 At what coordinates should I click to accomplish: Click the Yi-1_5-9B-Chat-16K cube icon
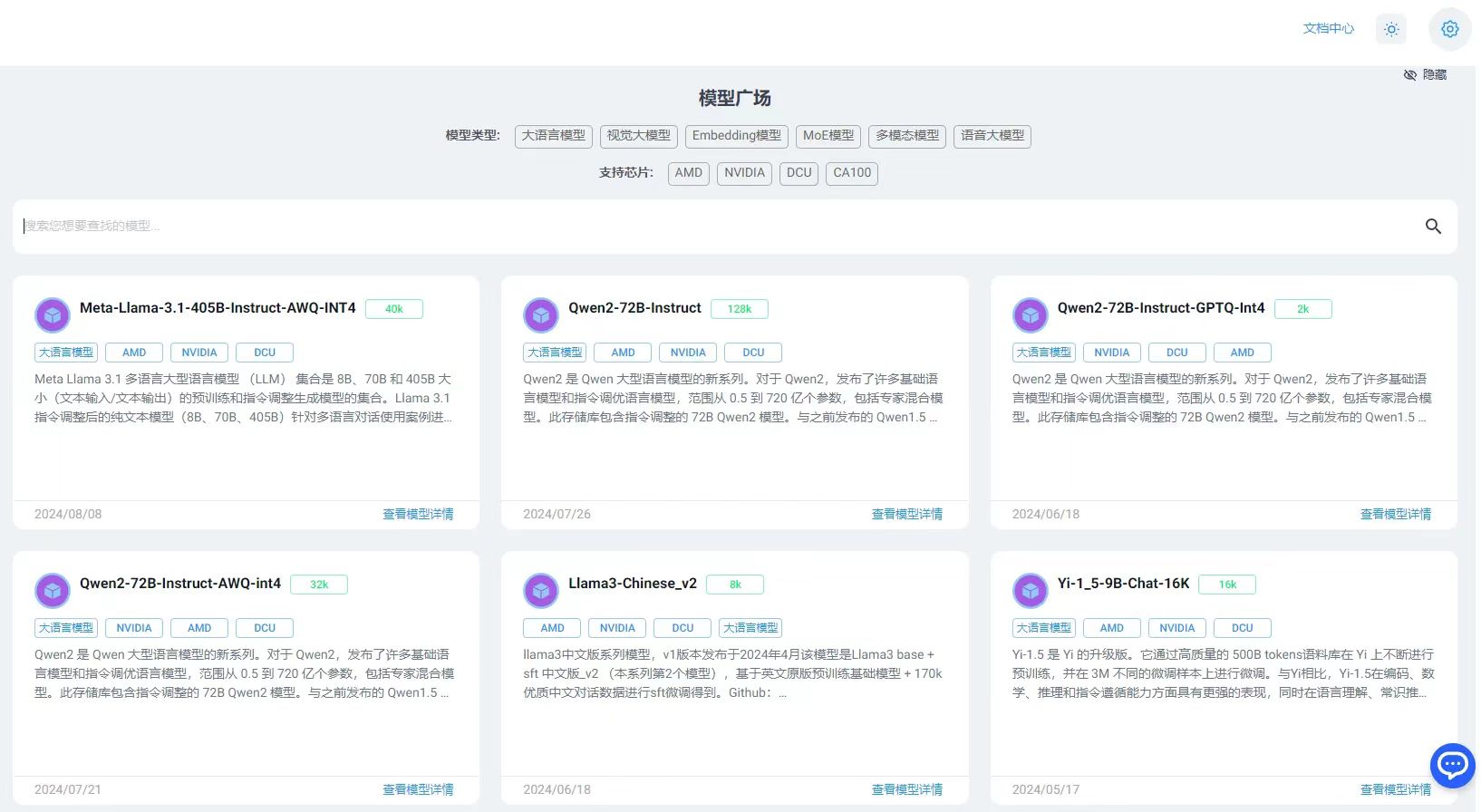click(1030, 591)
